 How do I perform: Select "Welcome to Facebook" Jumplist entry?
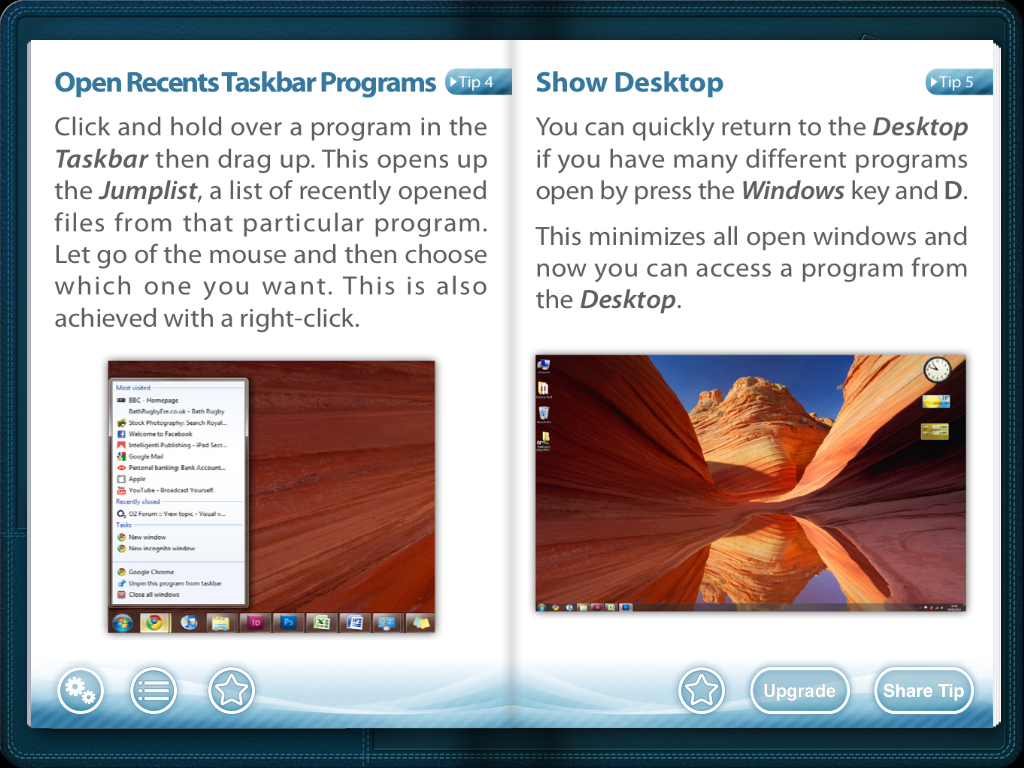[x=160, y=434]
